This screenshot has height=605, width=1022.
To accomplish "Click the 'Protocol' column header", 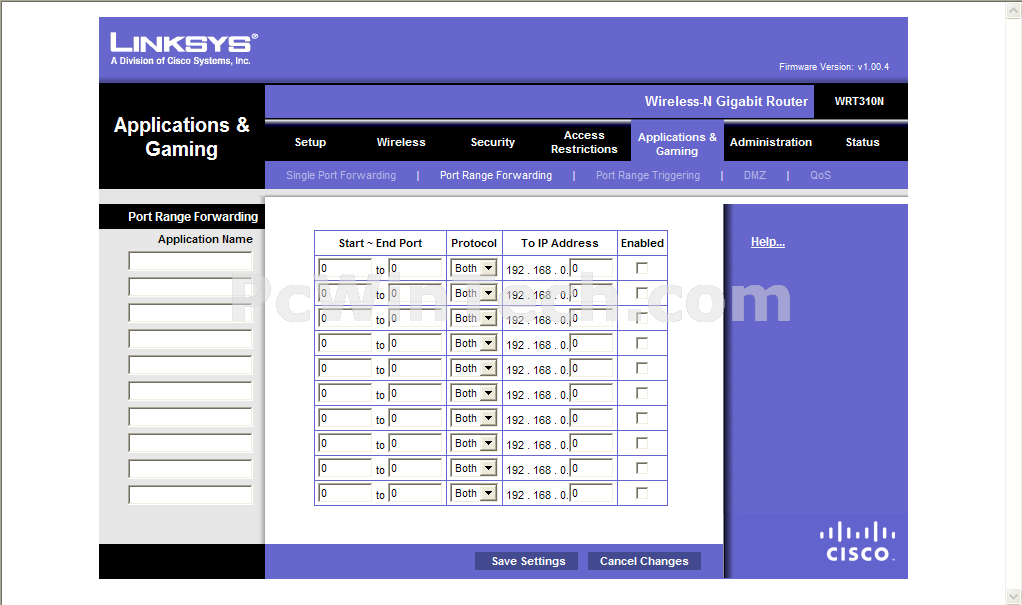I will (x=474, y=243).
